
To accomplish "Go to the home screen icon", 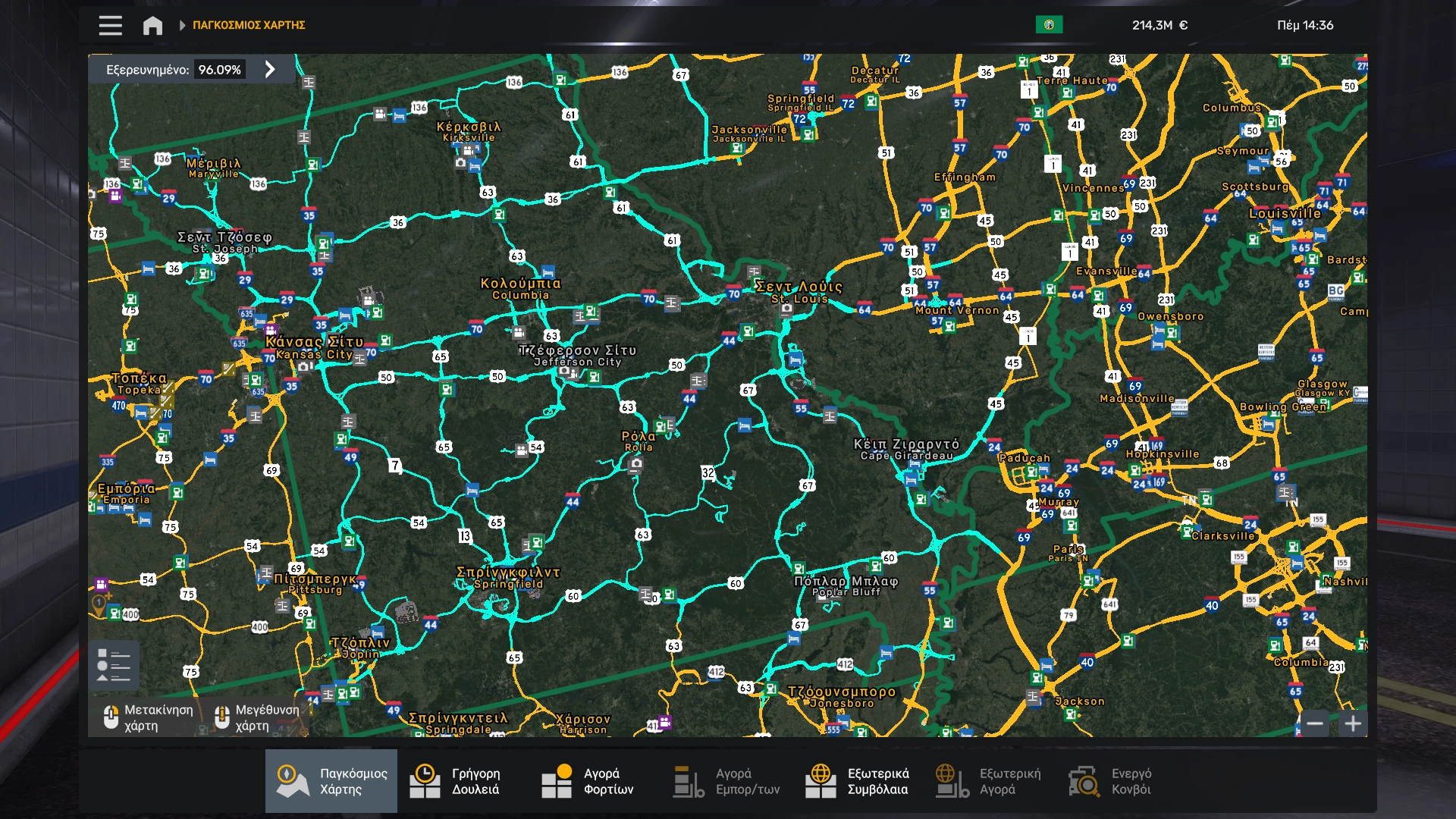I will [x=152, y=25].
